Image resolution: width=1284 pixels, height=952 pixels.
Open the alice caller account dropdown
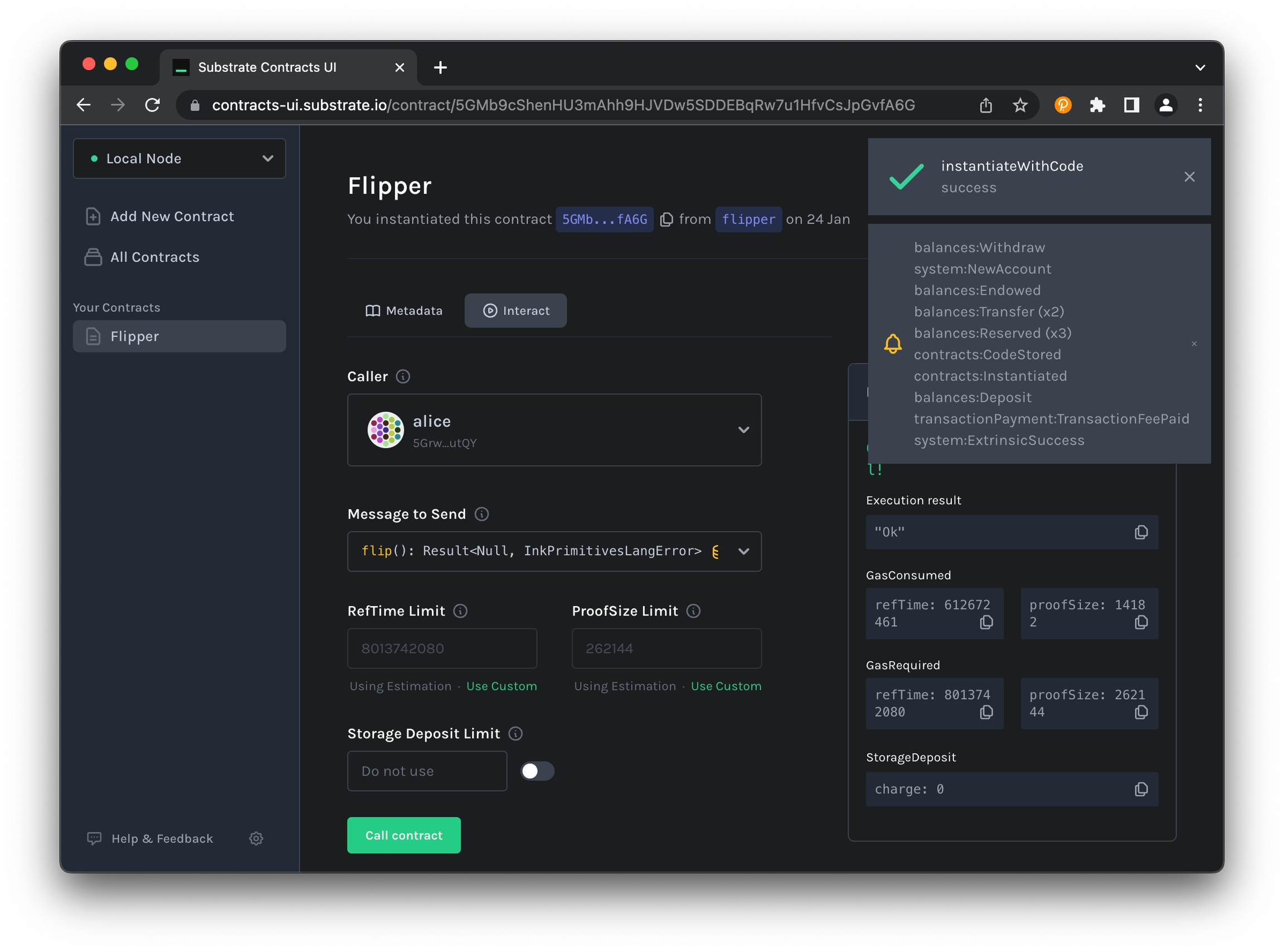click(743, 430)
